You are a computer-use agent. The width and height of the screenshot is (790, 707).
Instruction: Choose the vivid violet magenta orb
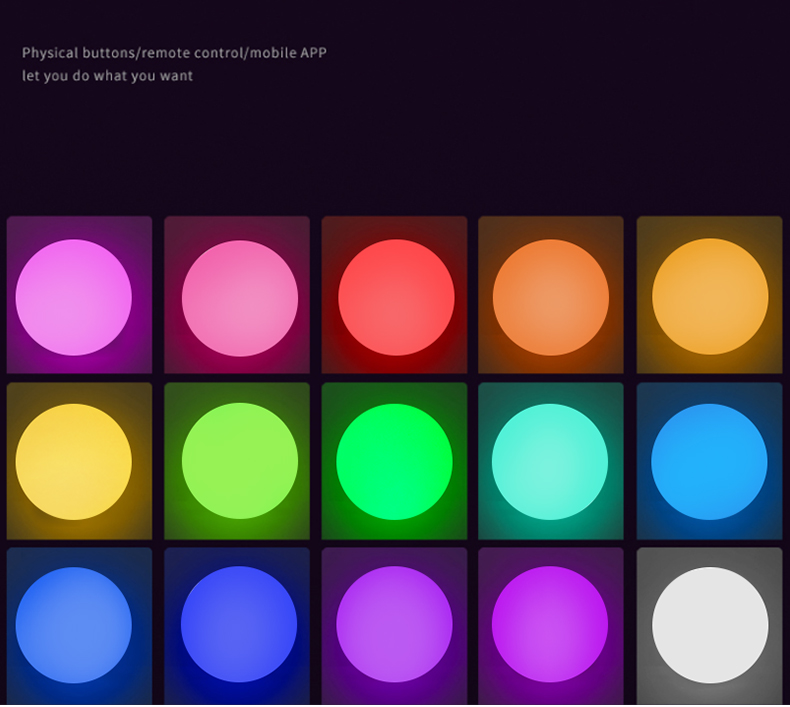click(x=550, y=624)
